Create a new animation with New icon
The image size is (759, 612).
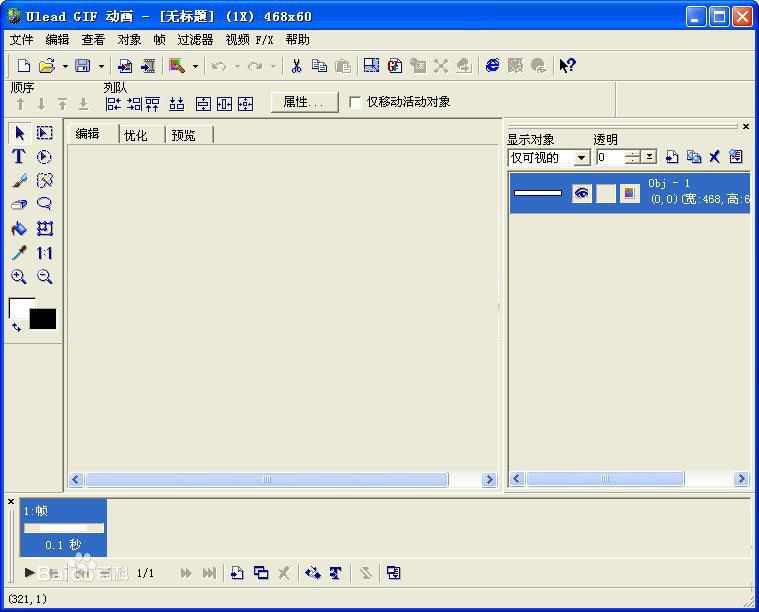(23, 65)
